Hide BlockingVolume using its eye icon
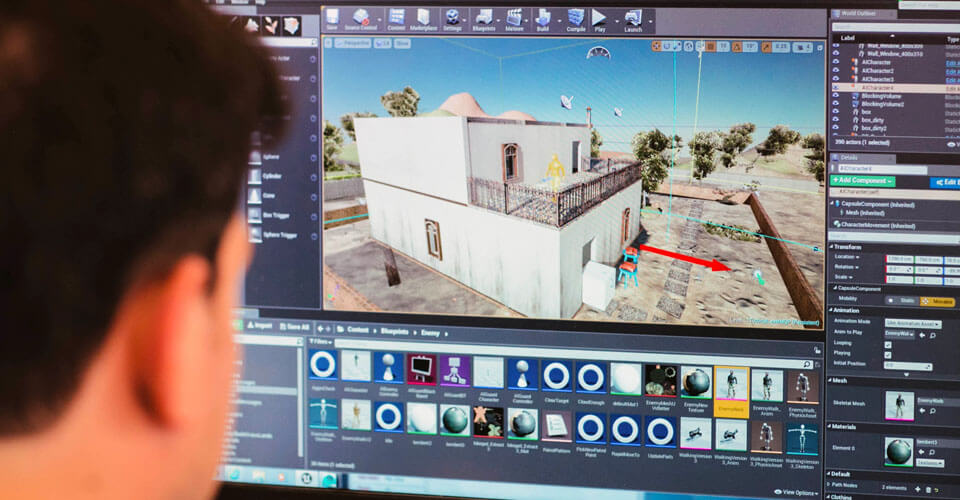Viewport: 960px width, 500px height. click(836, 96)
